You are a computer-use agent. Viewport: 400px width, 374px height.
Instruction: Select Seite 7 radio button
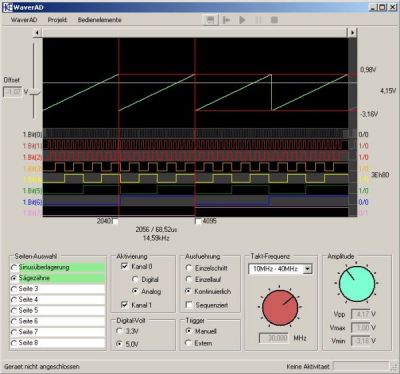point(14,332)
